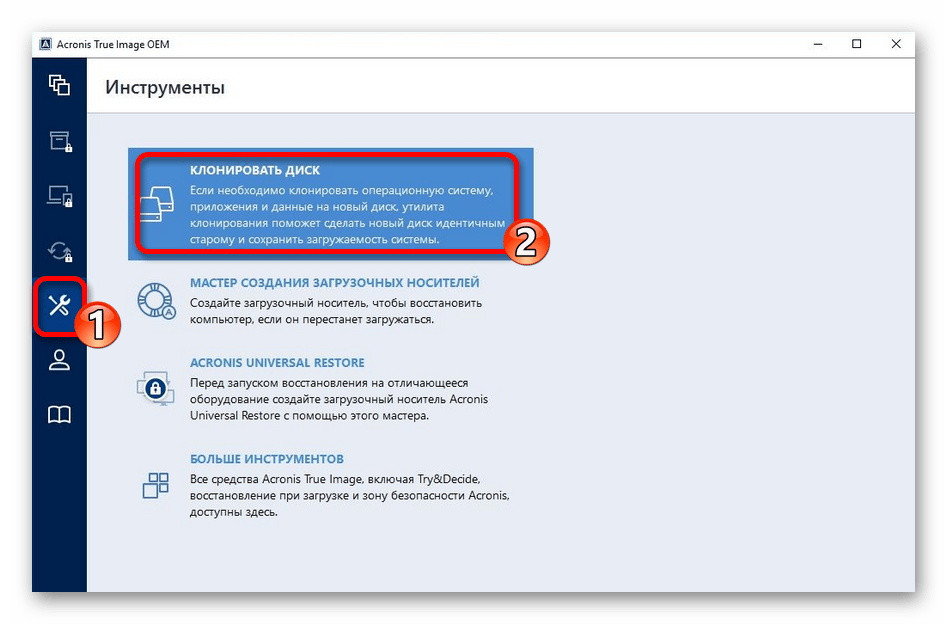Open ACRONIS UNIVERSAL RESTORE link
The image size is (947, 624).
277,362
